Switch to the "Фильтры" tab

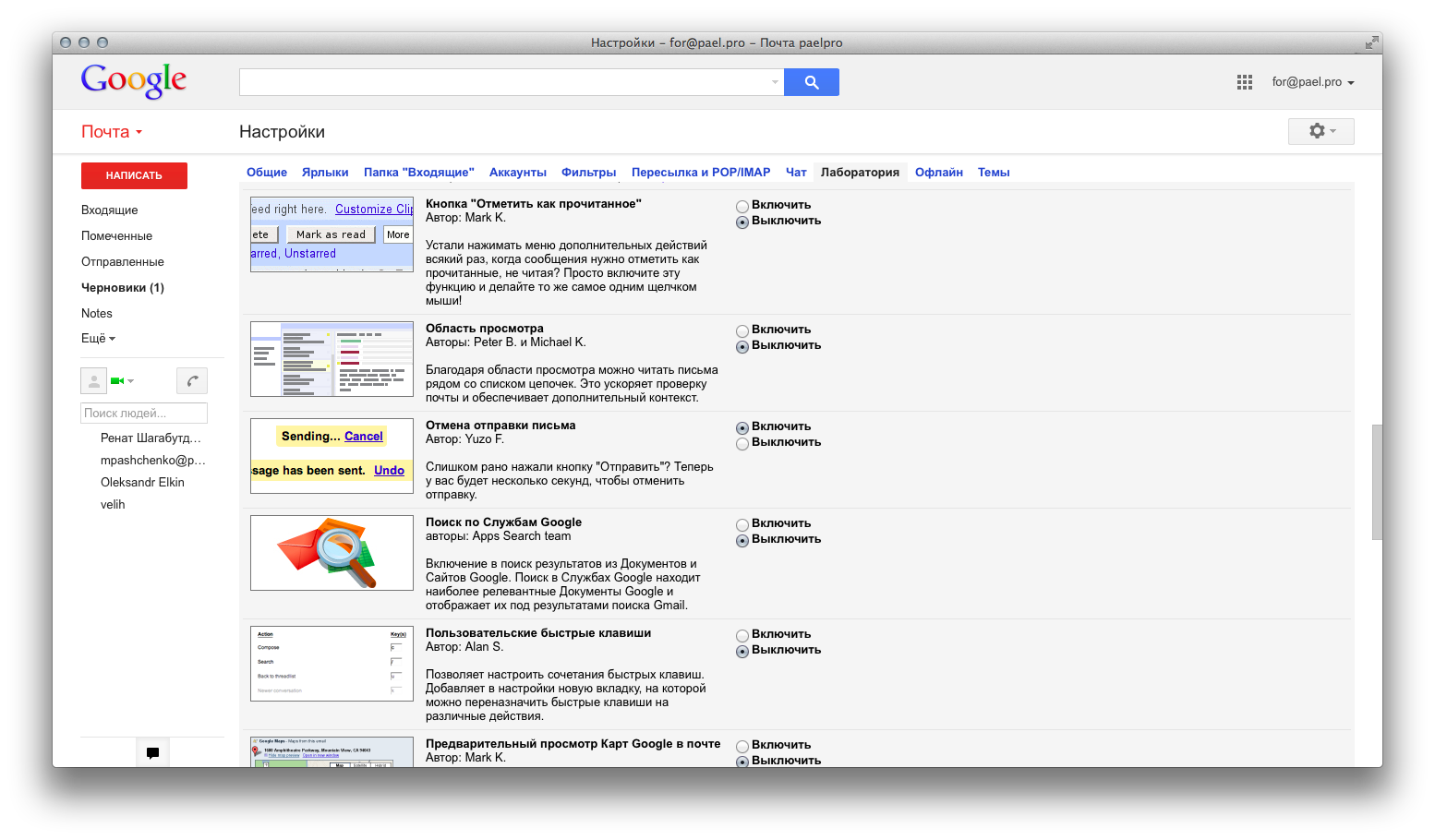(x=588, y=173)
